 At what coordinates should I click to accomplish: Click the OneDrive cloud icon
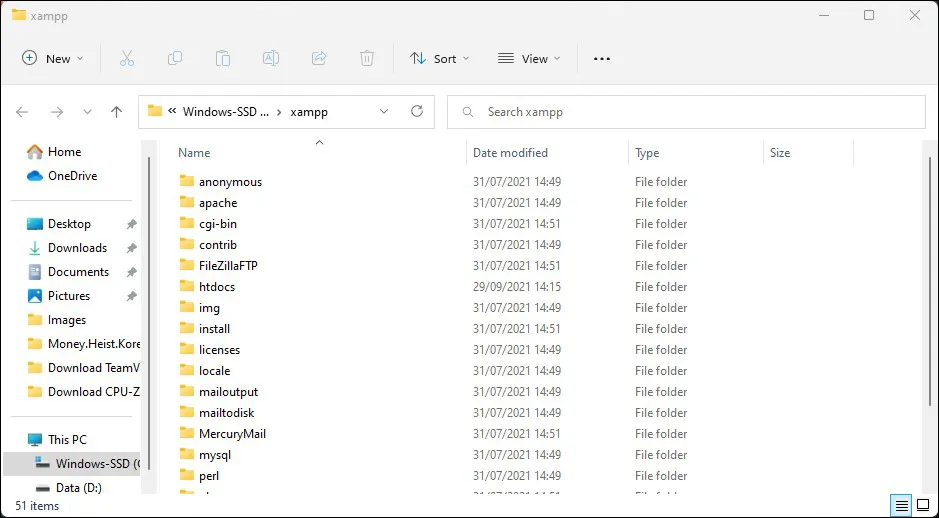(35, 176)
